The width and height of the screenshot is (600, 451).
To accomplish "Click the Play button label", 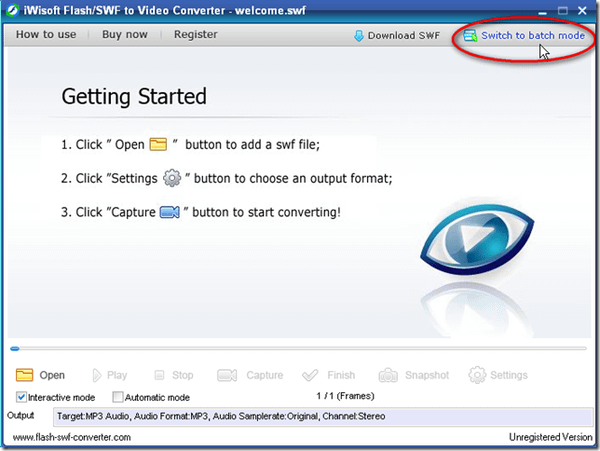I will point(117,375).
